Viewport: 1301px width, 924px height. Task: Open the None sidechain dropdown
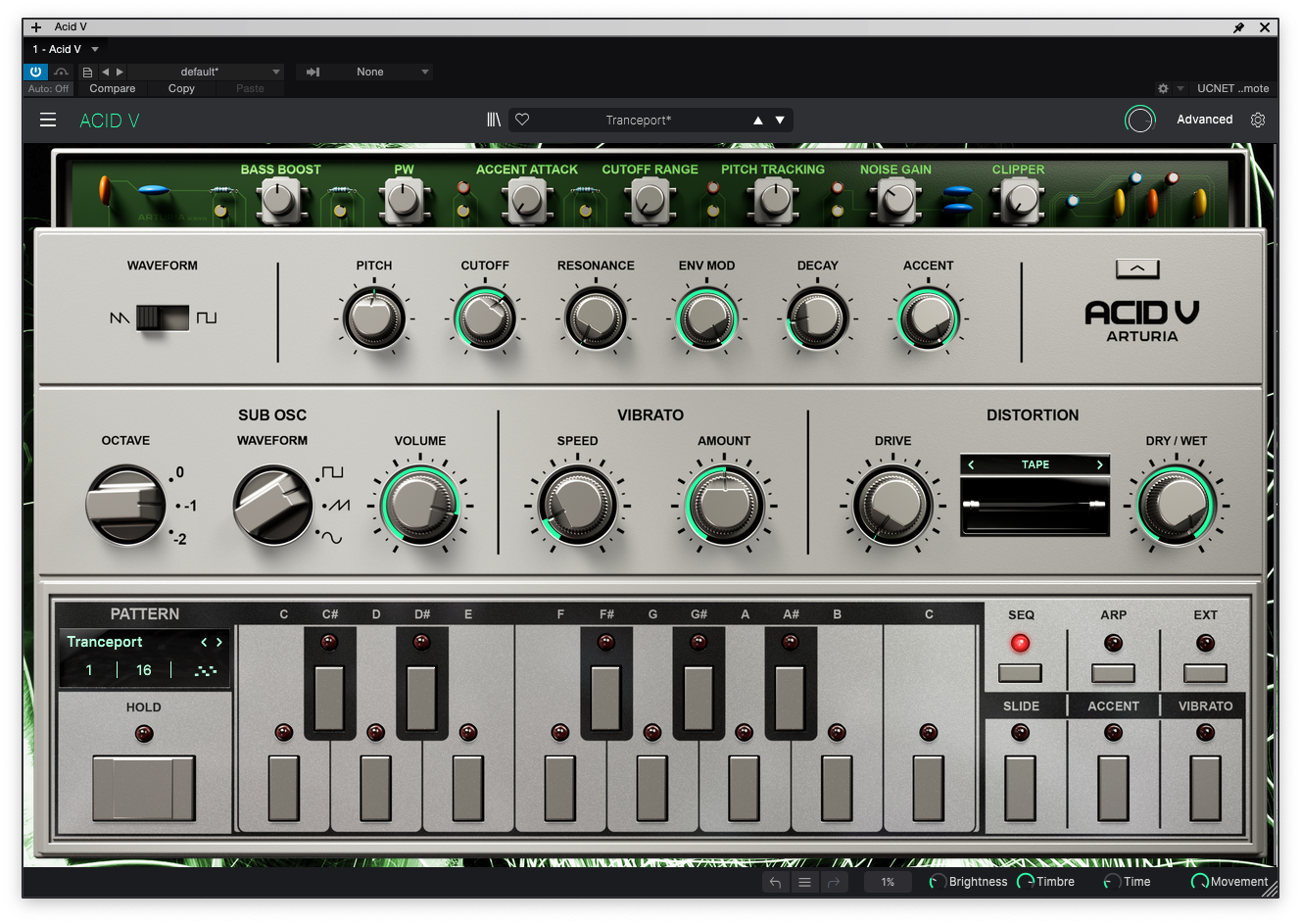tap(378, 72)
